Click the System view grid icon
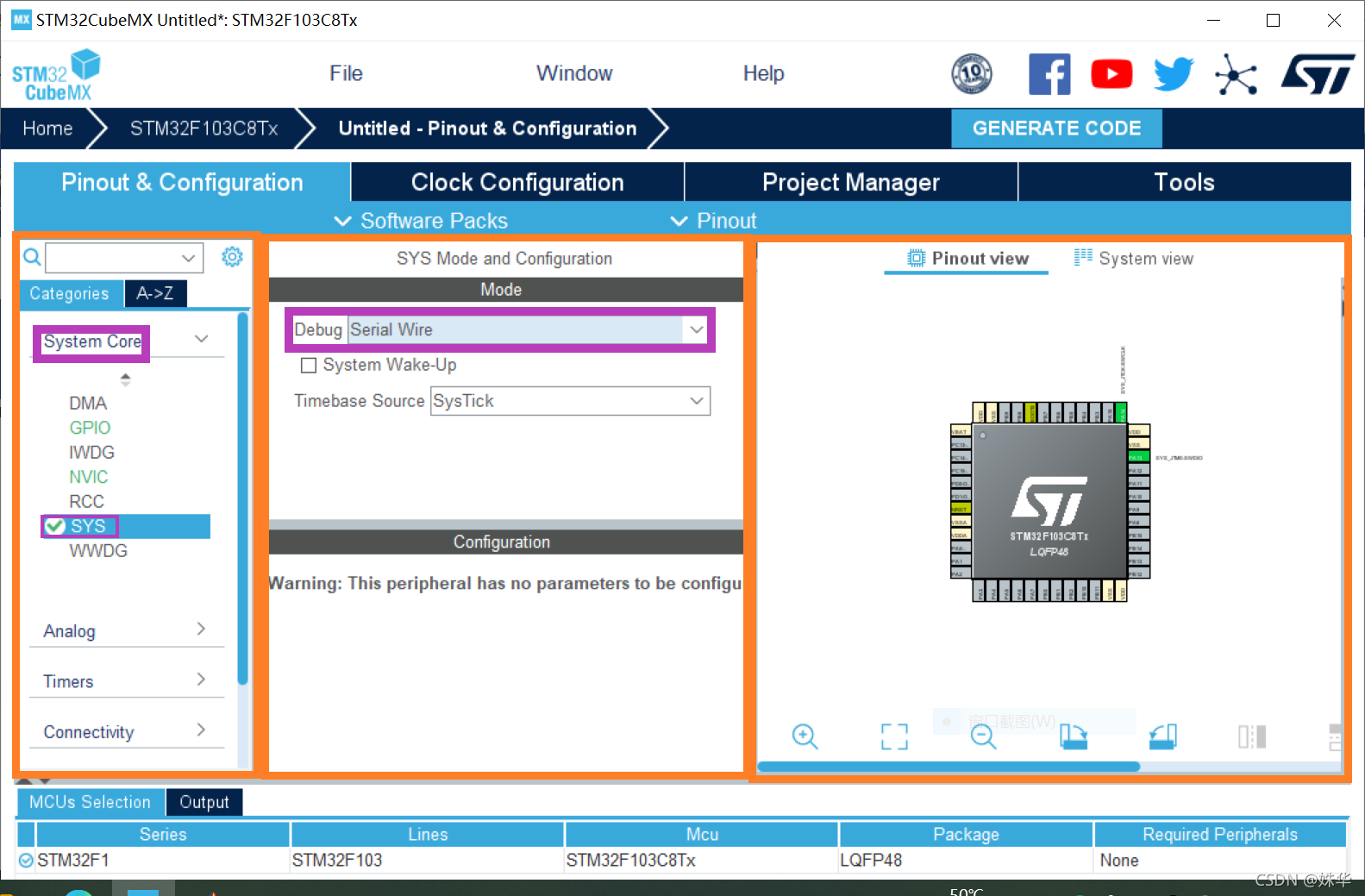The width and height of the screenshot is (1365, 896). [1083, 257]
